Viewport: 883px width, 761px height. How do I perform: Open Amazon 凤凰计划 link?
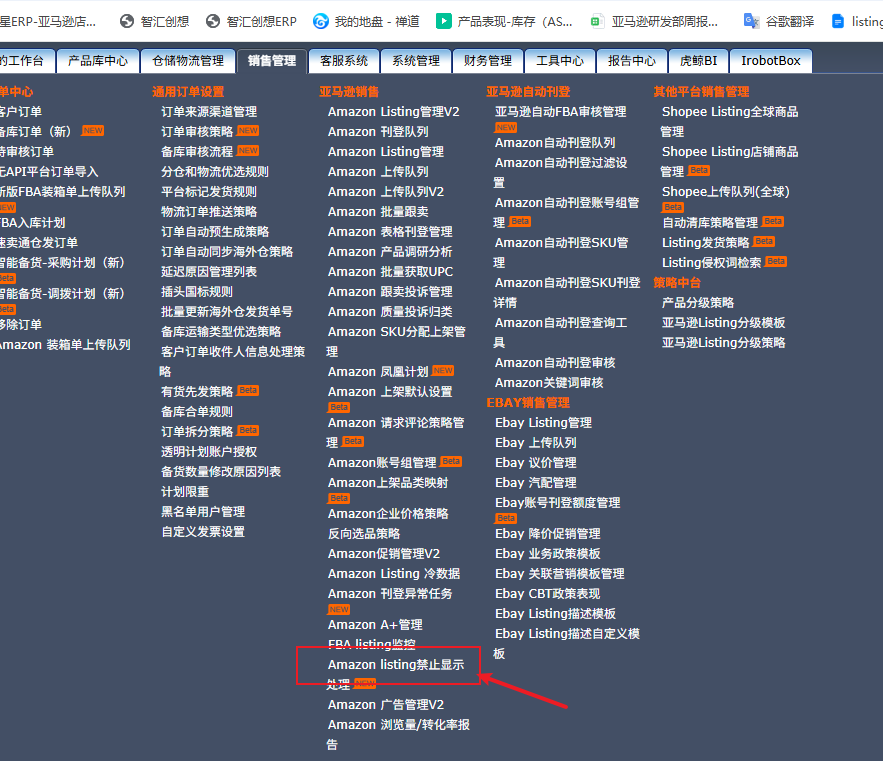pyautogui.click(x=378, y=372)
